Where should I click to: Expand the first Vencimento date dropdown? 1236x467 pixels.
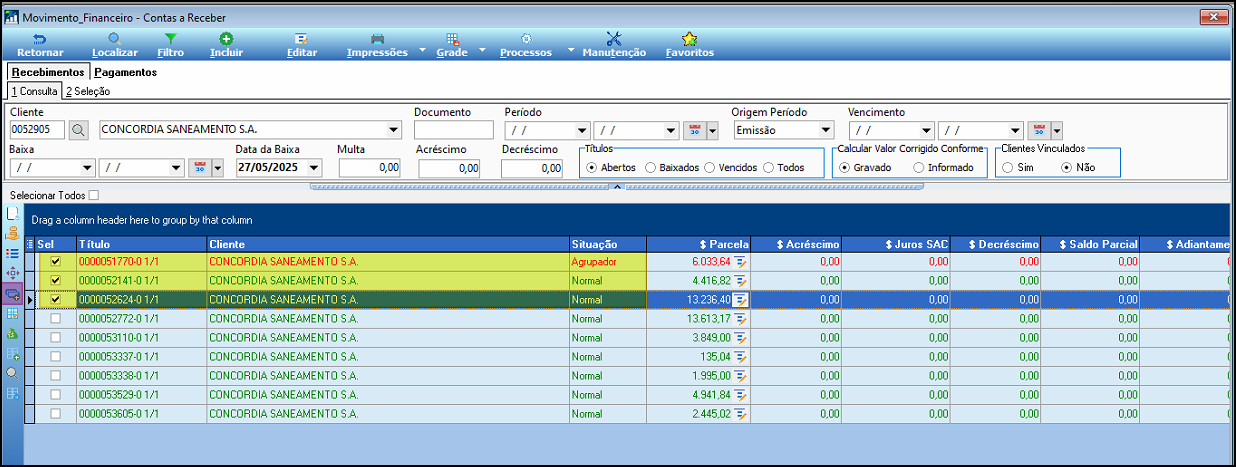coord(926,130)
